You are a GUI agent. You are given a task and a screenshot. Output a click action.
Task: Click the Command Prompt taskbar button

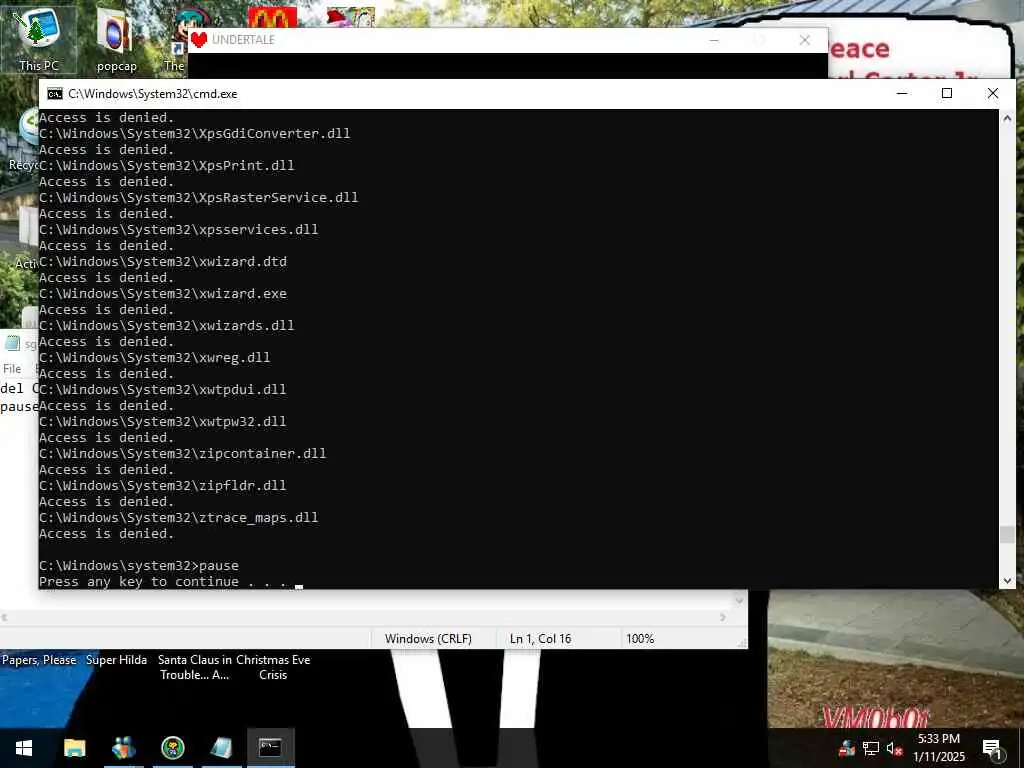tap(270, 748)
